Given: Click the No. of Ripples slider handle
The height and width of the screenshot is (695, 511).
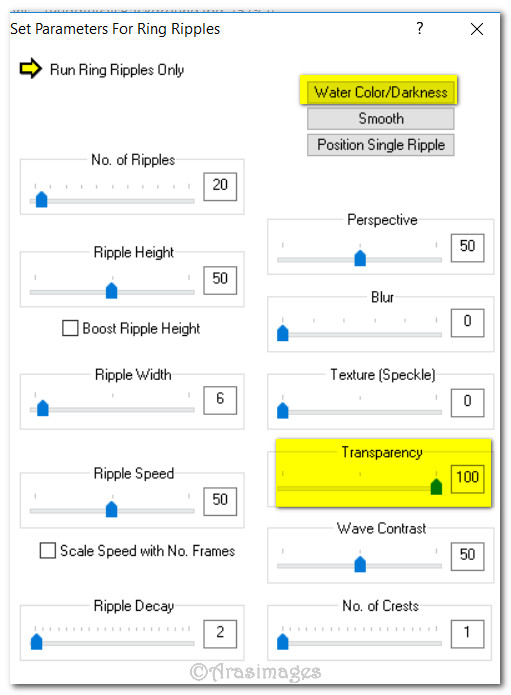Looking at the screenshot, I should coord(42,199).
